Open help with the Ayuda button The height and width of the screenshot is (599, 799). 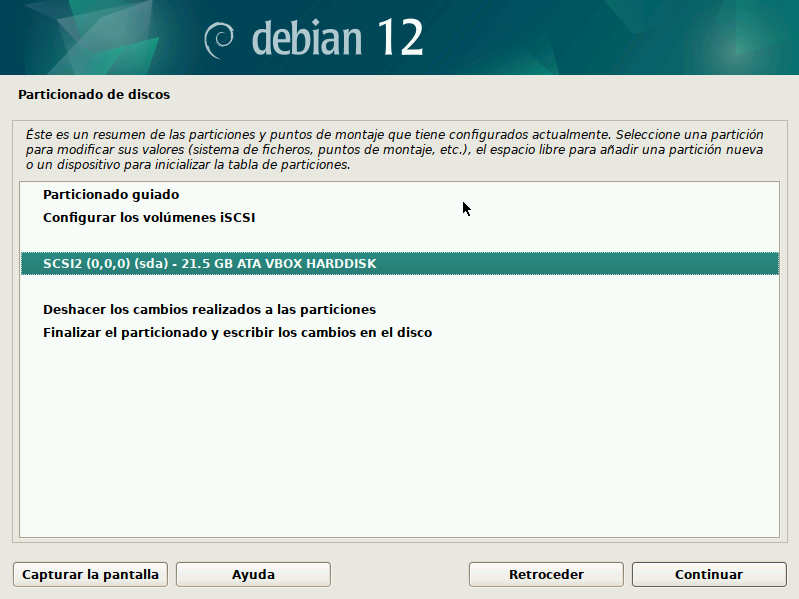click(x=253, y=574)
